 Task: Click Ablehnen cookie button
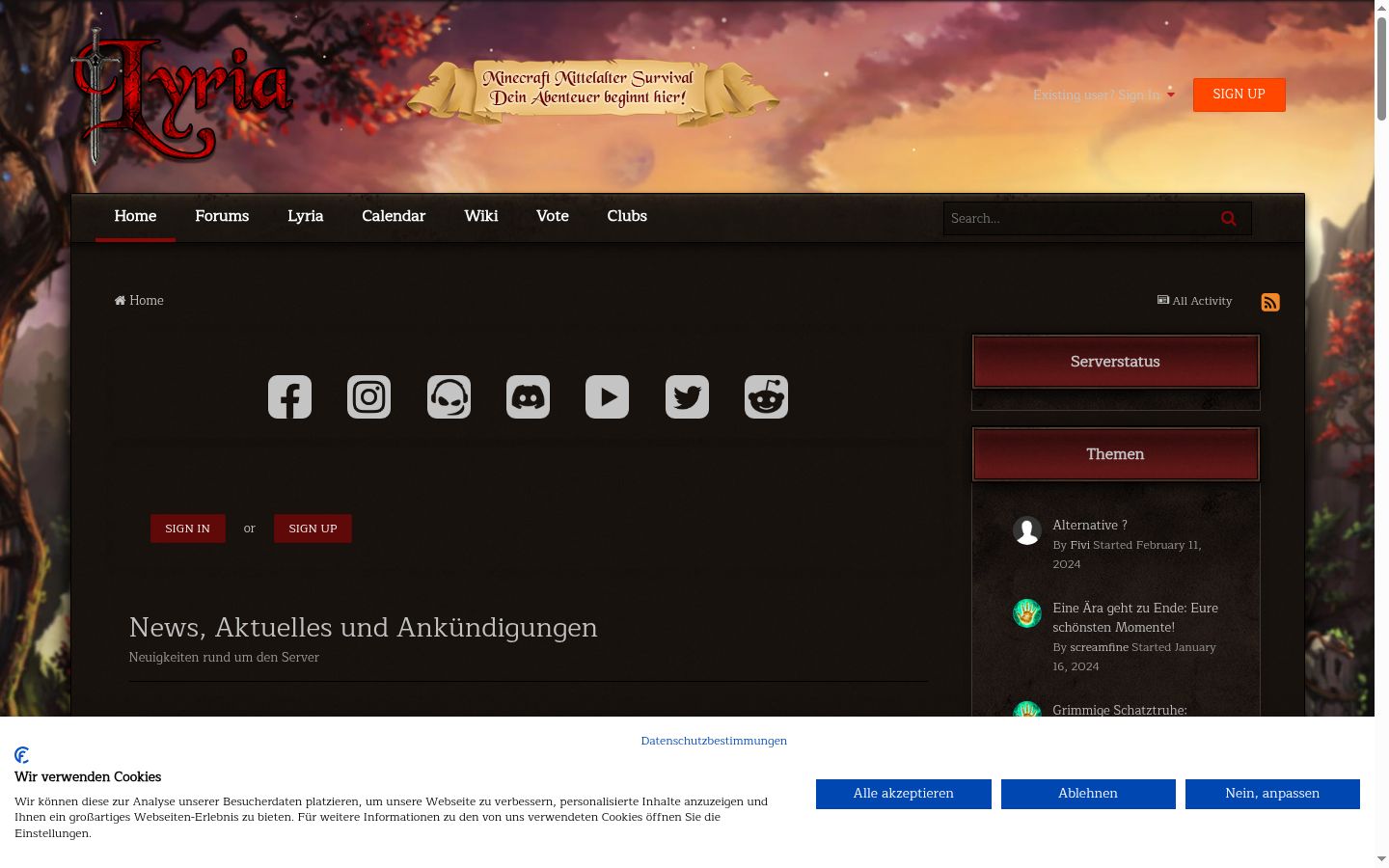(1088, 794)
